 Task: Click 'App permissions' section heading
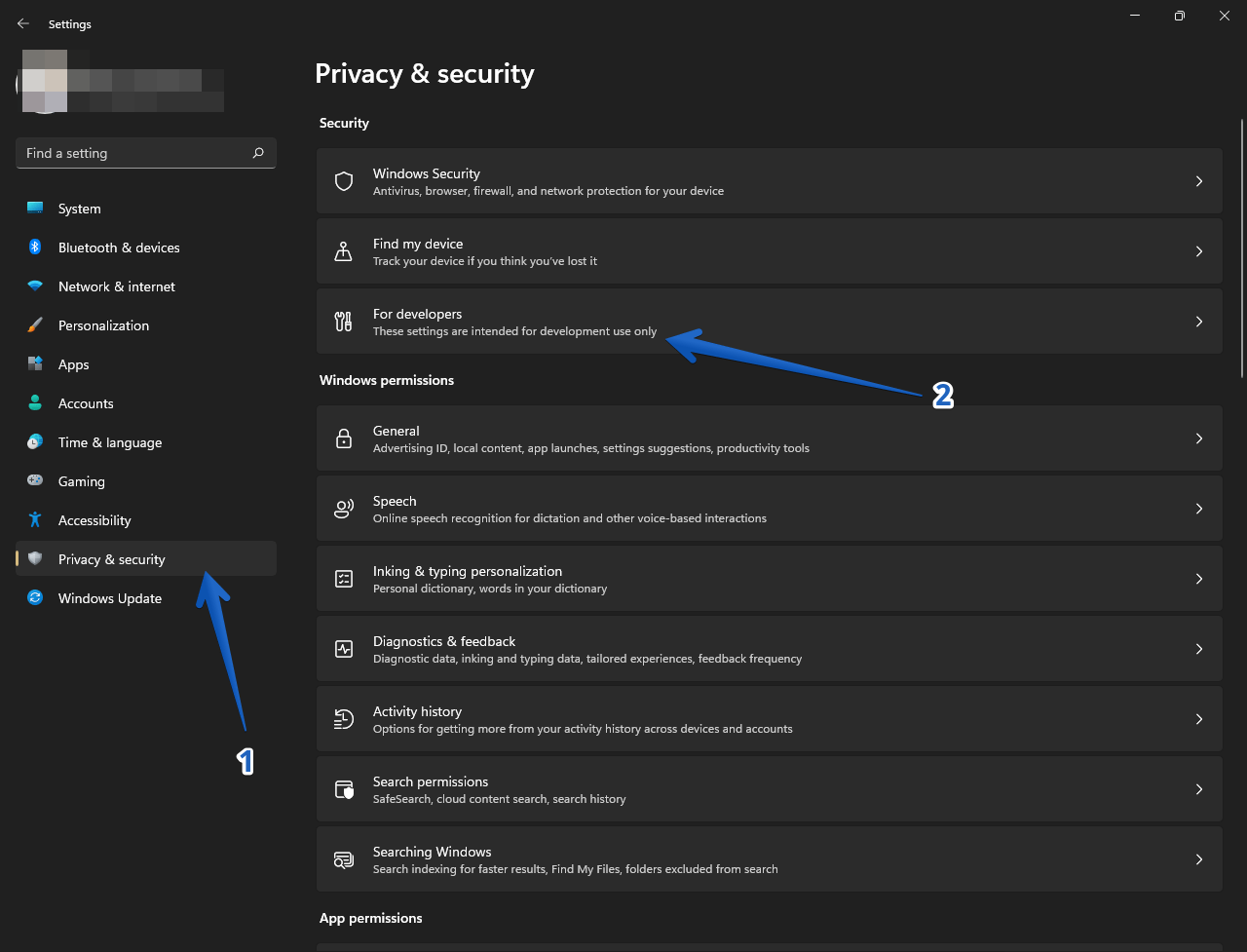point(371,918)
